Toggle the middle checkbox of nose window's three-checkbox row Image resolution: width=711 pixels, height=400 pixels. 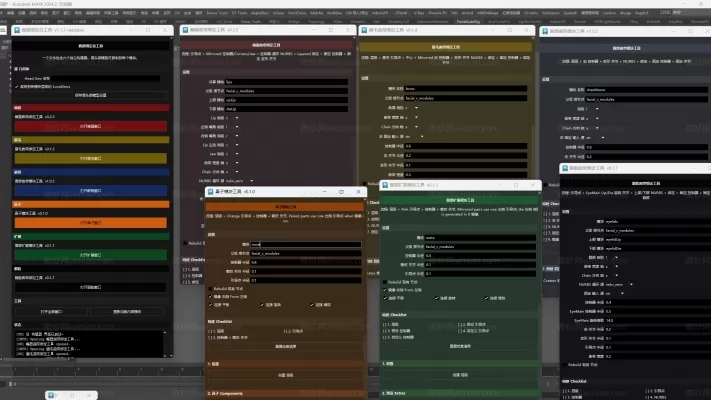[x=262, y=305]
